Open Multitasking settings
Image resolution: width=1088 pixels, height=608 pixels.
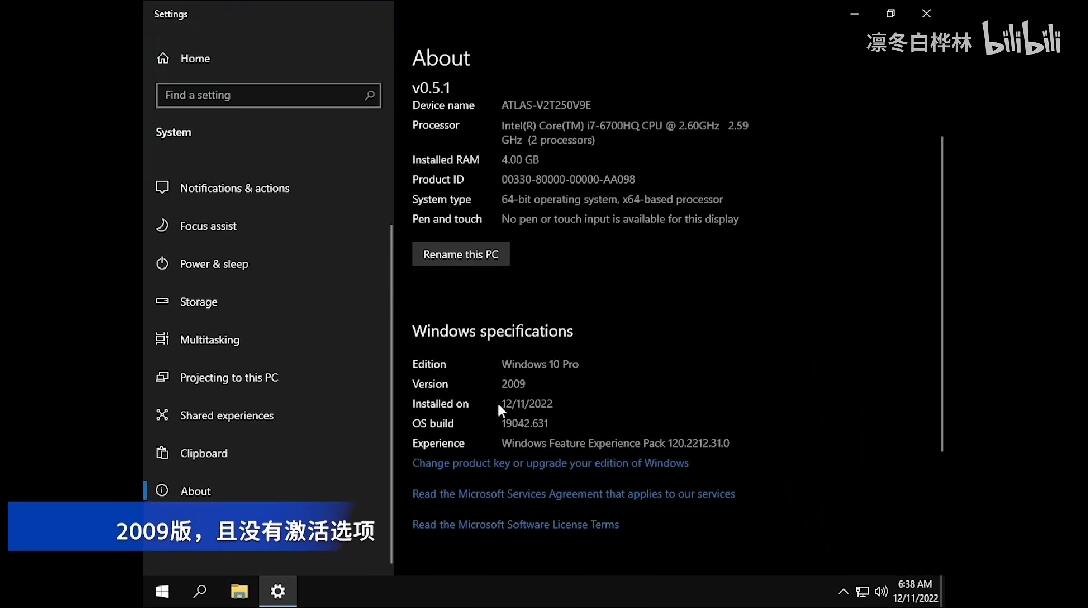[210, 339]
